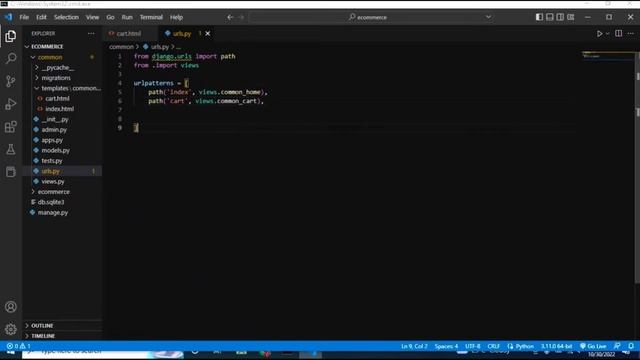Open the Accounts icon
The image size is (640, 360).
(11, 307)
